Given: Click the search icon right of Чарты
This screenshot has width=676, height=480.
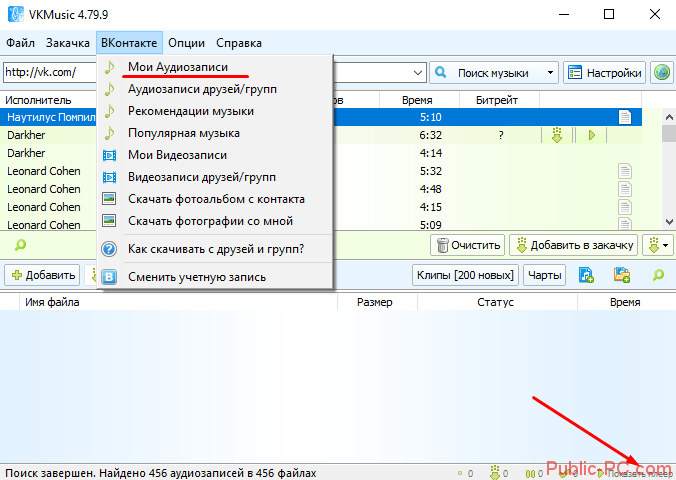Looking at the screenshot, I should [658, 275].
